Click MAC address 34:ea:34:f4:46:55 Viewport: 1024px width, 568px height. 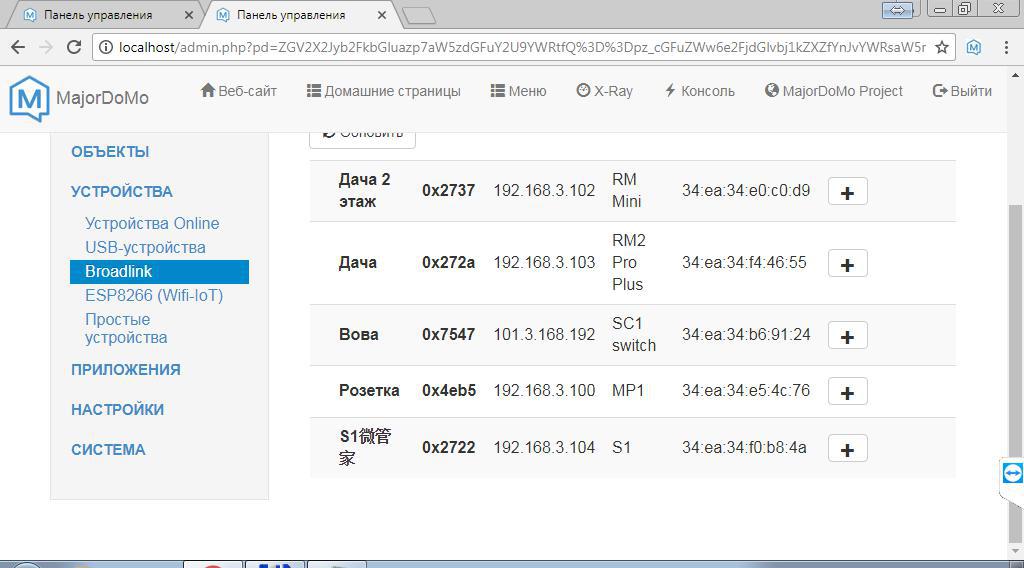[744, 262]
